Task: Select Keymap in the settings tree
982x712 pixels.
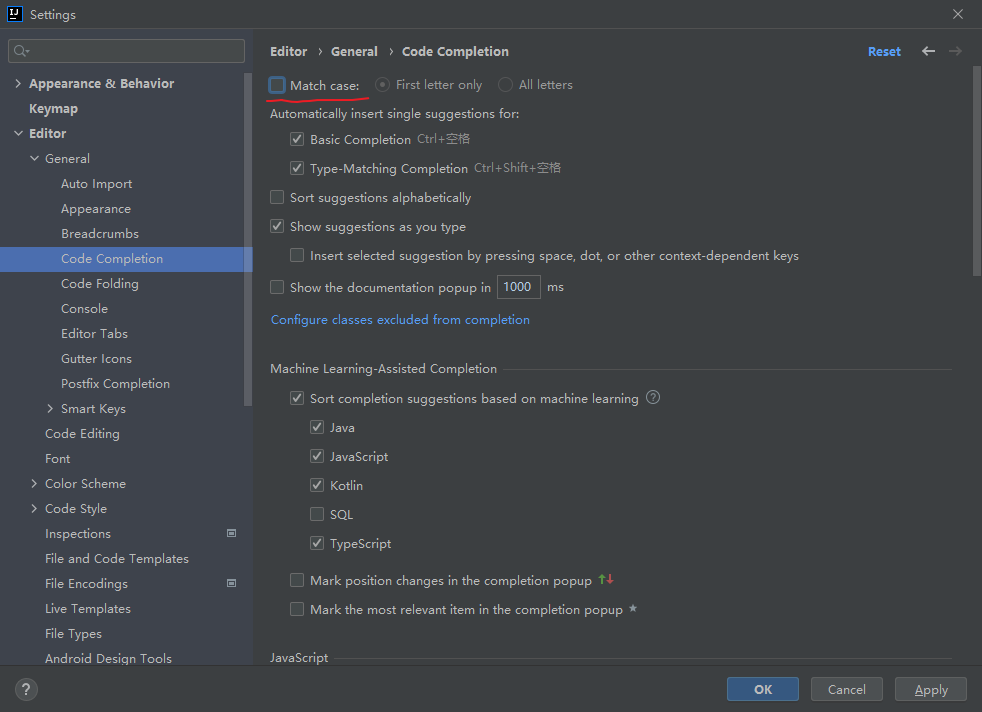Action: (53, 109)
